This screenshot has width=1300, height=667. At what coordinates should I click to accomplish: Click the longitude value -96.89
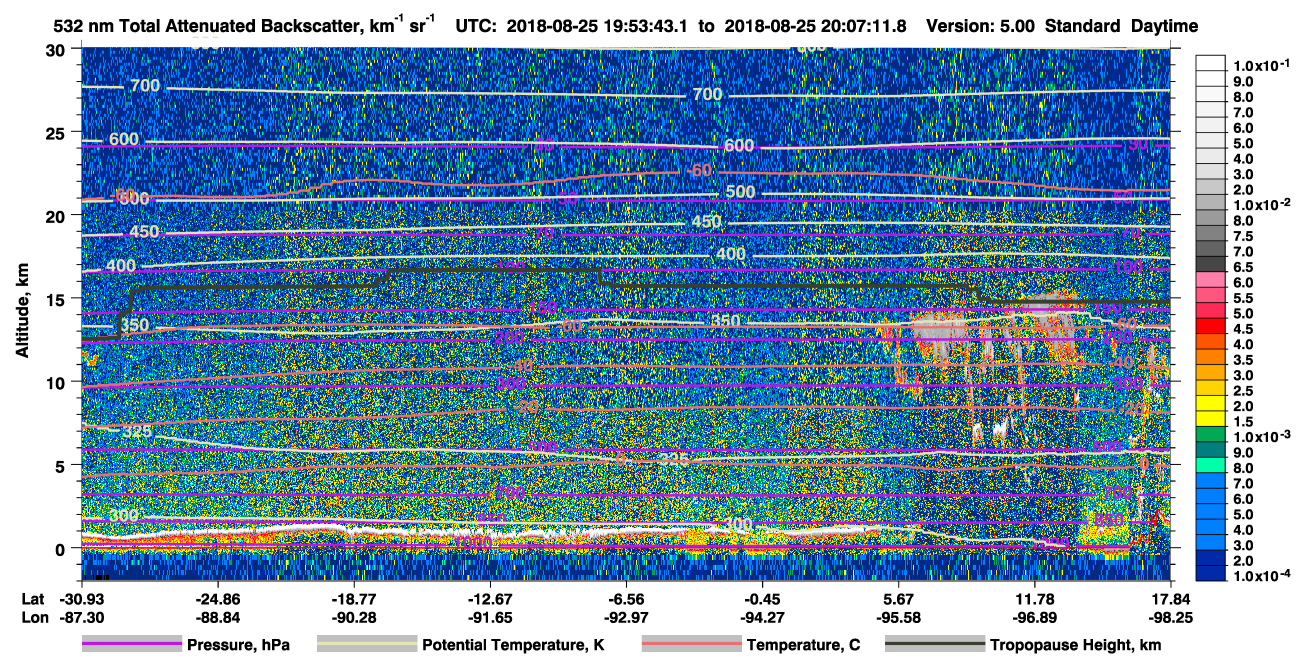click(x=1035, y=618)
